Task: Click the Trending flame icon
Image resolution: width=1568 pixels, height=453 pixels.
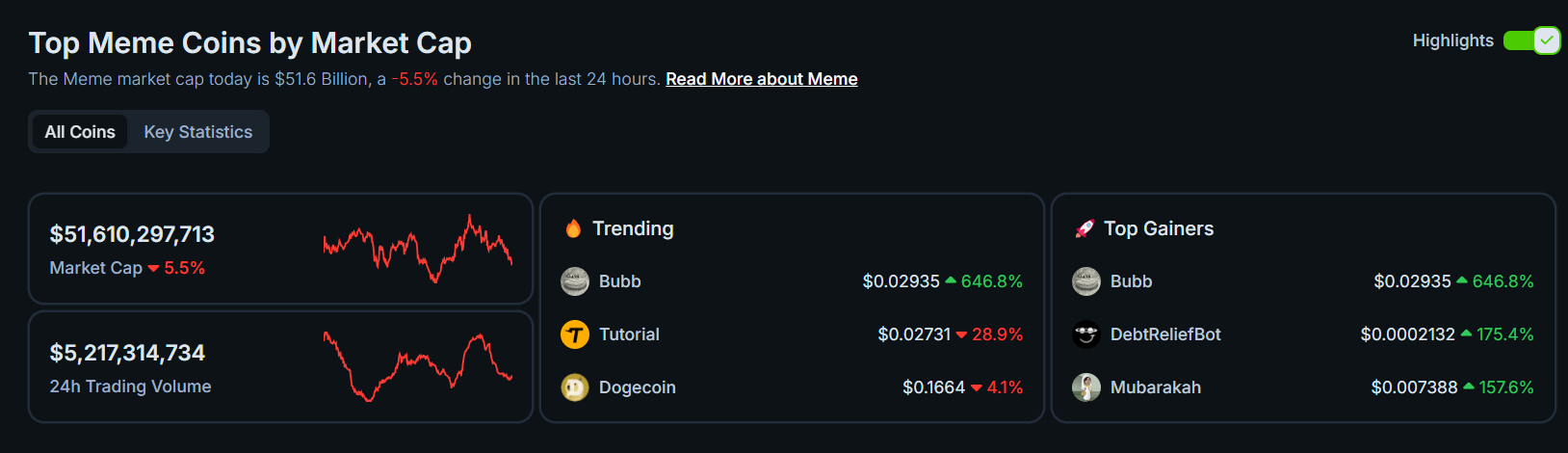Action: pos(573,228)
